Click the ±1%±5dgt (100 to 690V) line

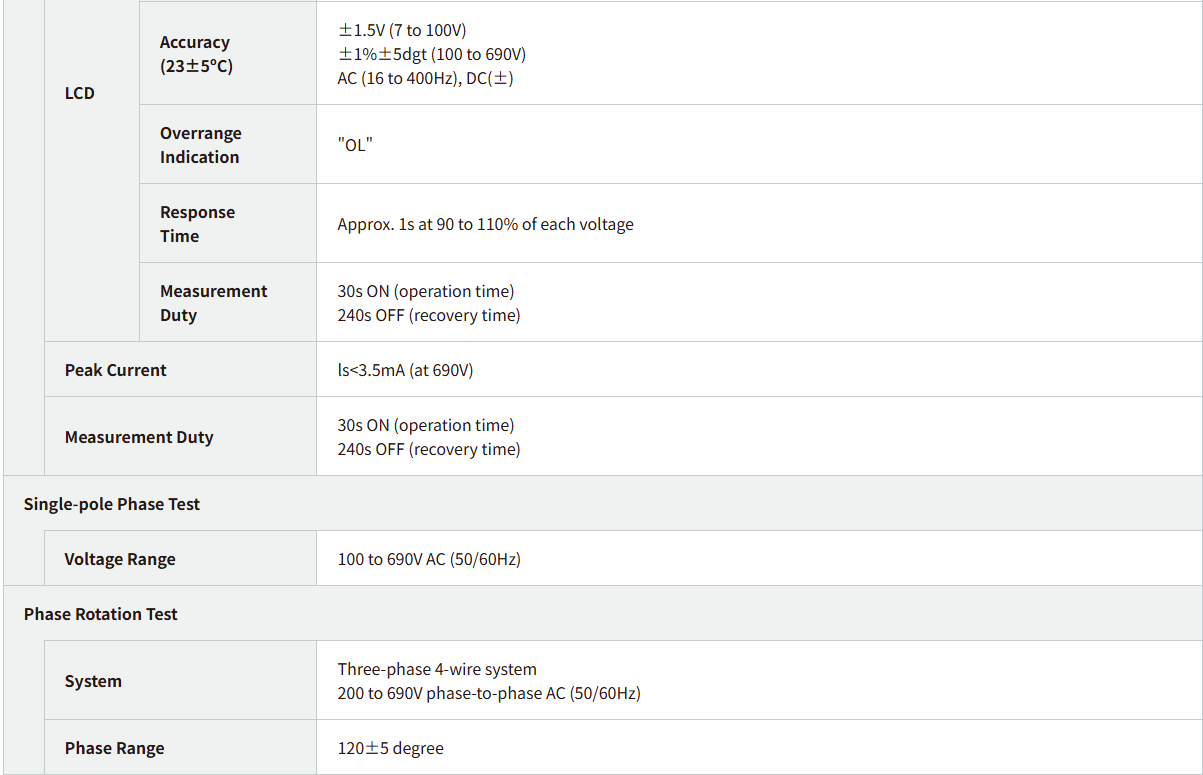[431, 54]
